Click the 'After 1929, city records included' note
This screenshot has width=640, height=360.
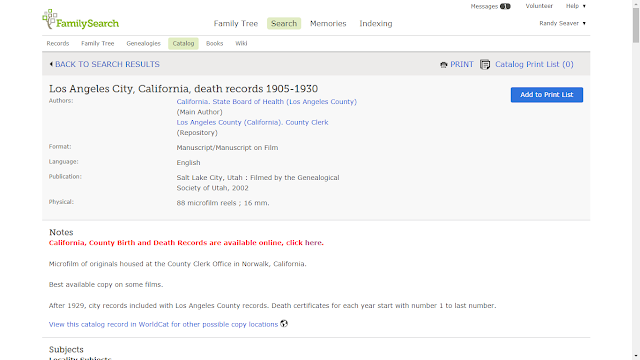pos(273,306)
